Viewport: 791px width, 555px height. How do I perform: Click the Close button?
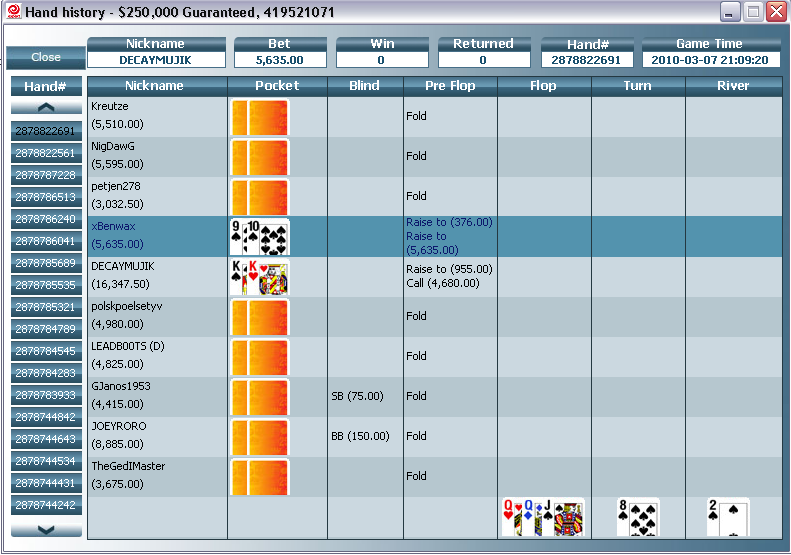coord(45,57)
